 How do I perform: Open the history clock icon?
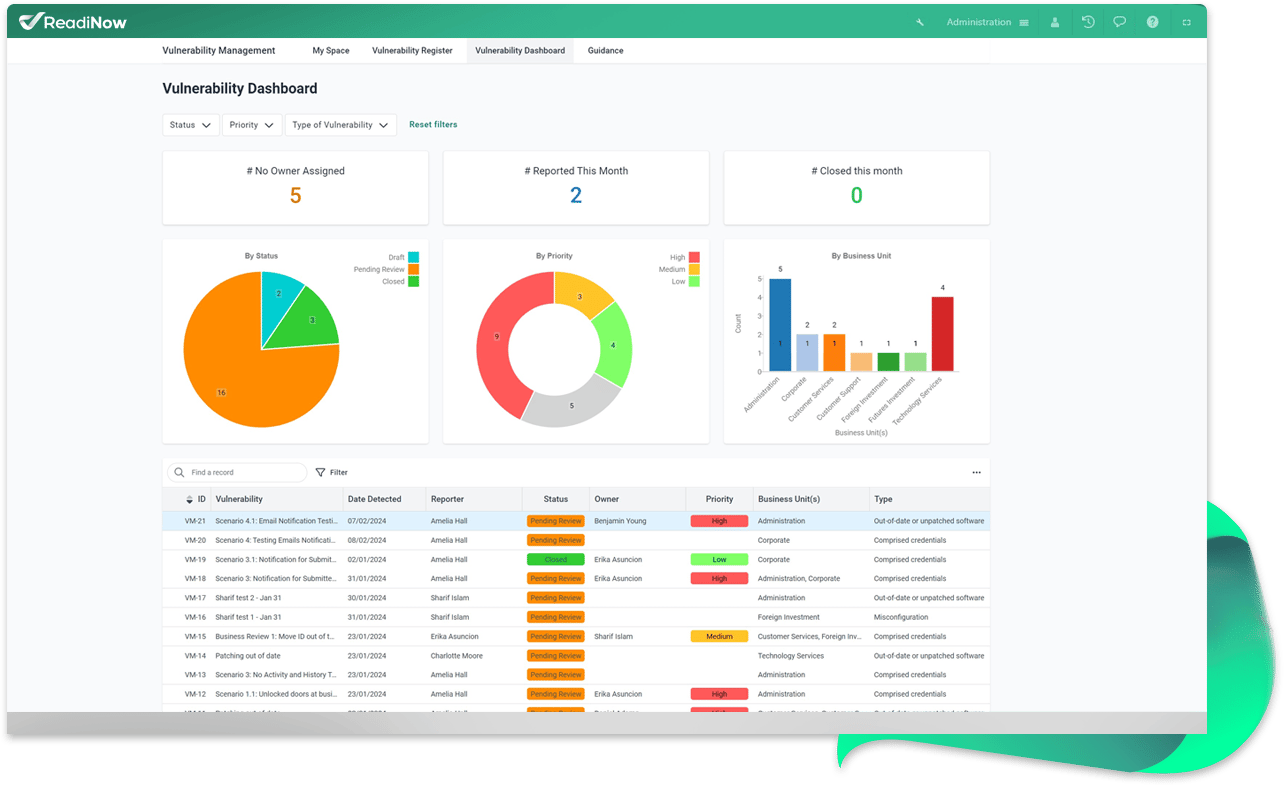(1088, 22)
